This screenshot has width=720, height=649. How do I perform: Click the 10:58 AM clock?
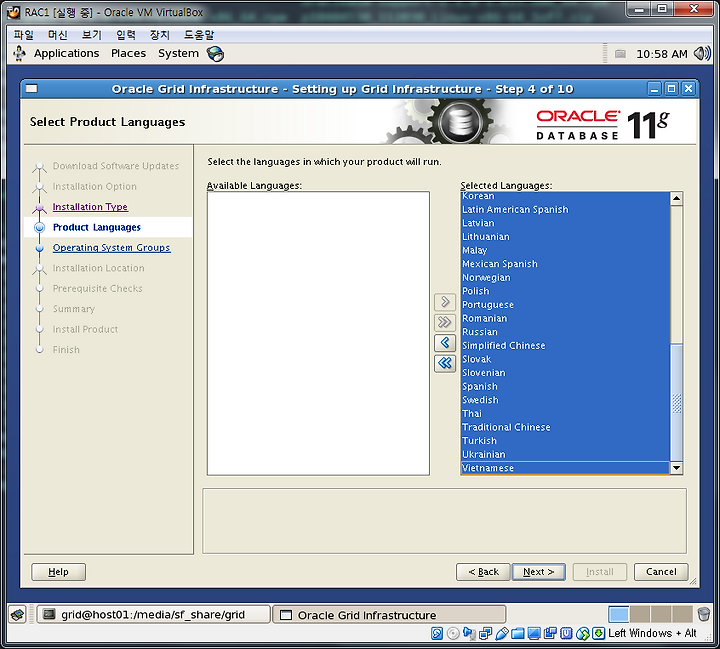662,54
